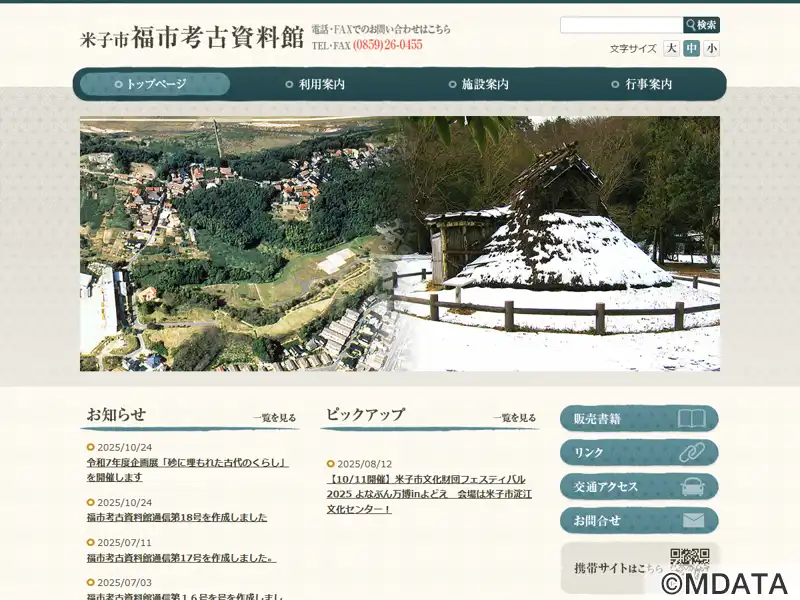This screenshot has width=800, height=600.
Task: Click the 文字サイズ label
Action: point(633,49)
